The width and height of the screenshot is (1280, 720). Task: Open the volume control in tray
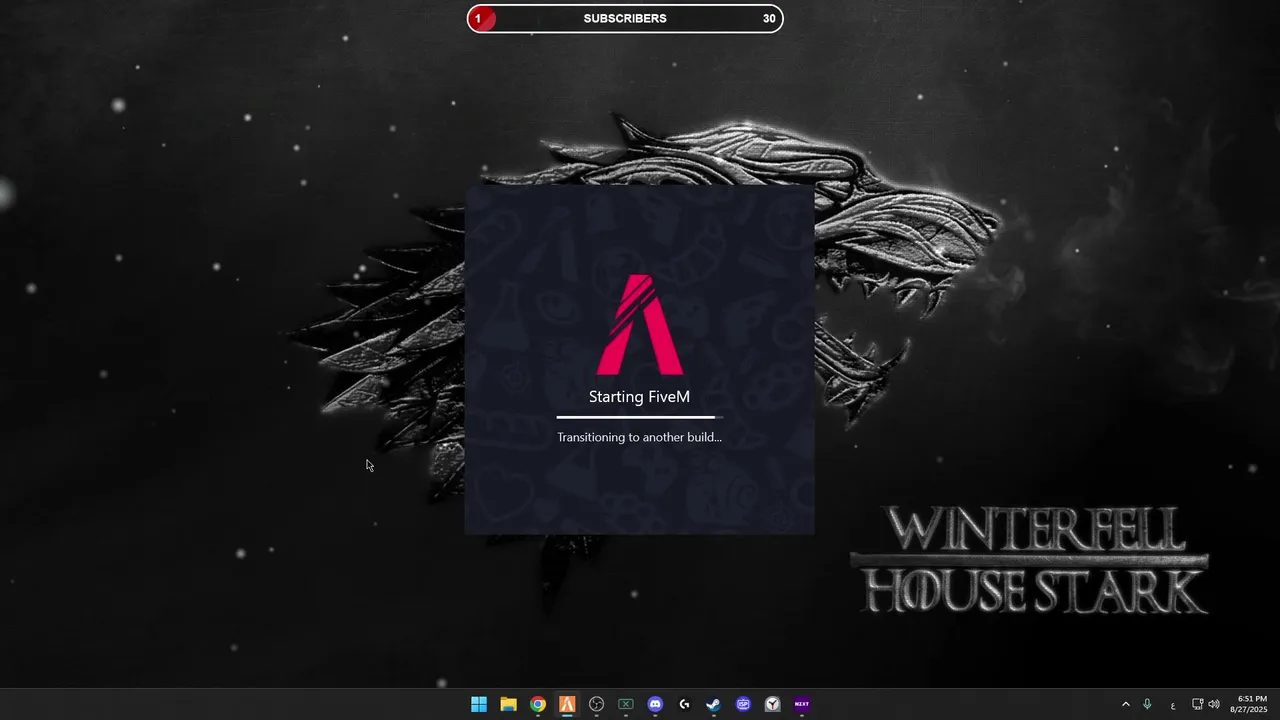pyautogui.click(x=1214, y=704)
